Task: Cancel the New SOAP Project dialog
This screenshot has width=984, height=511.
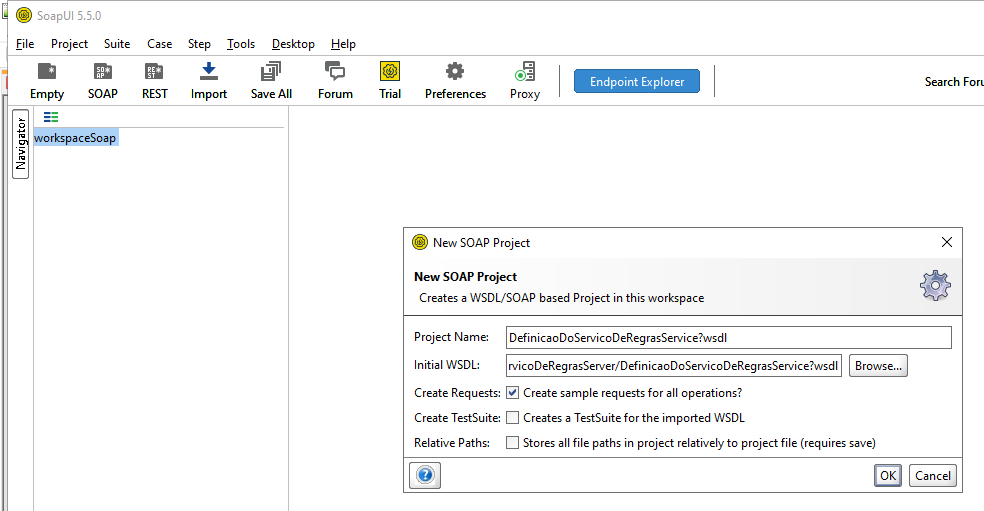Action: point(933,476)
